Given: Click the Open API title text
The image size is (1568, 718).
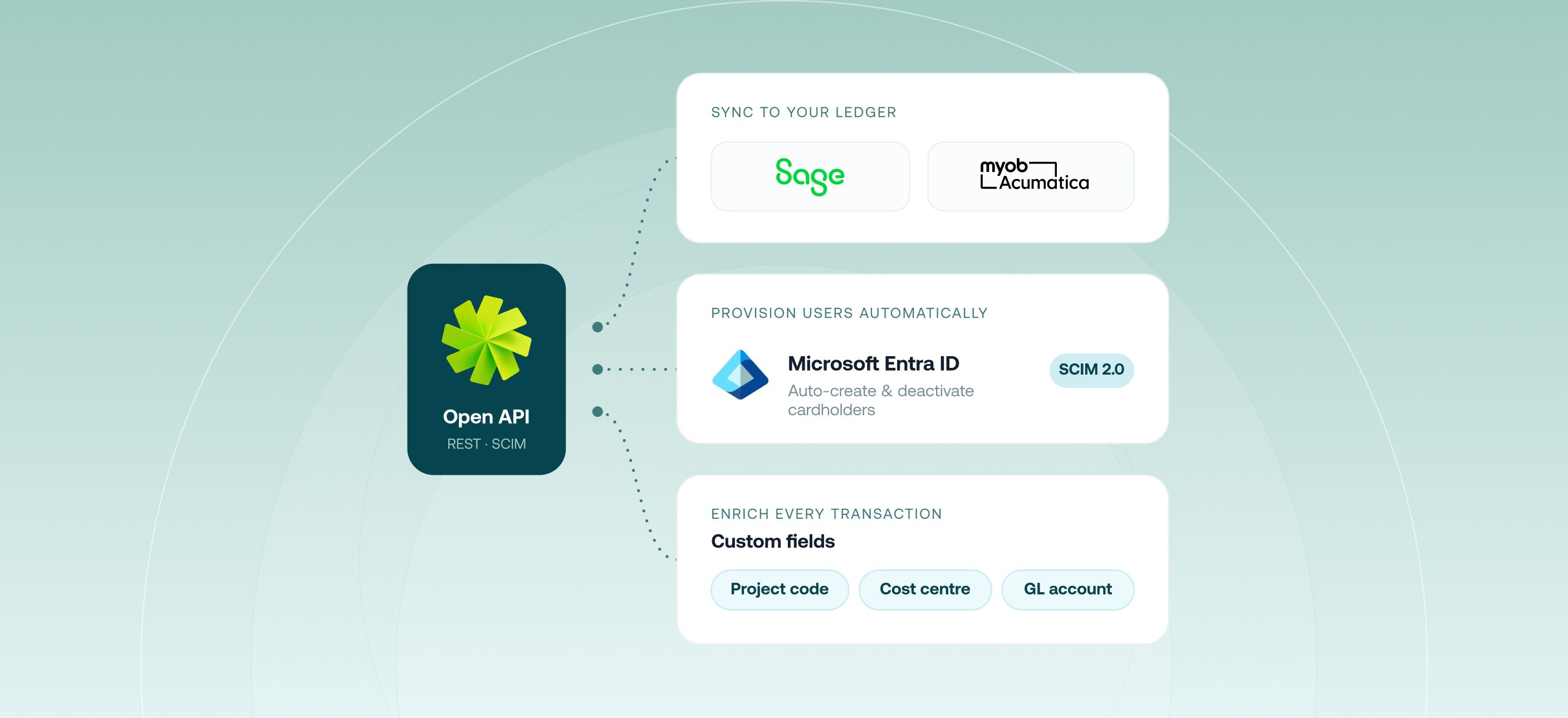Looking at the screenshot, I should coord(486,417).
